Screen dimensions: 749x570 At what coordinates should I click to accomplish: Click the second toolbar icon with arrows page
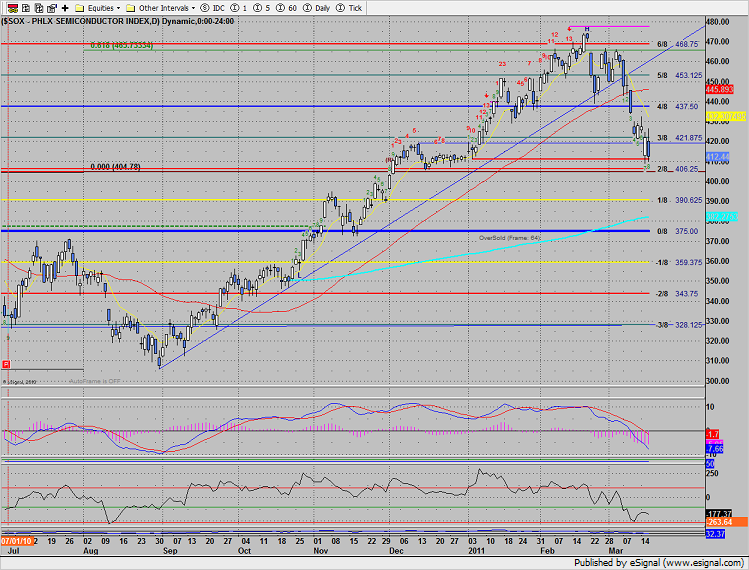pyautogui.click(x=26, y=8)
